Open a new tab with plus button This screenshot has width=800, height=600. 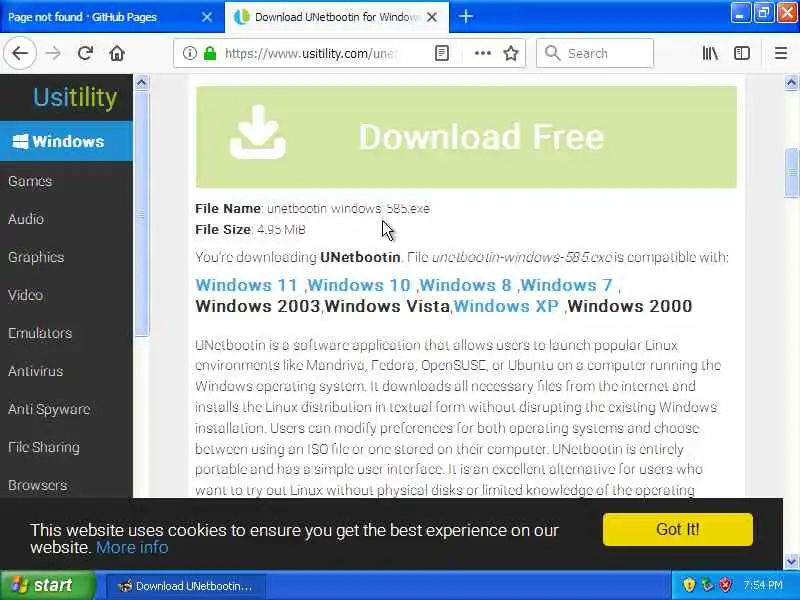tap(465, 16)
